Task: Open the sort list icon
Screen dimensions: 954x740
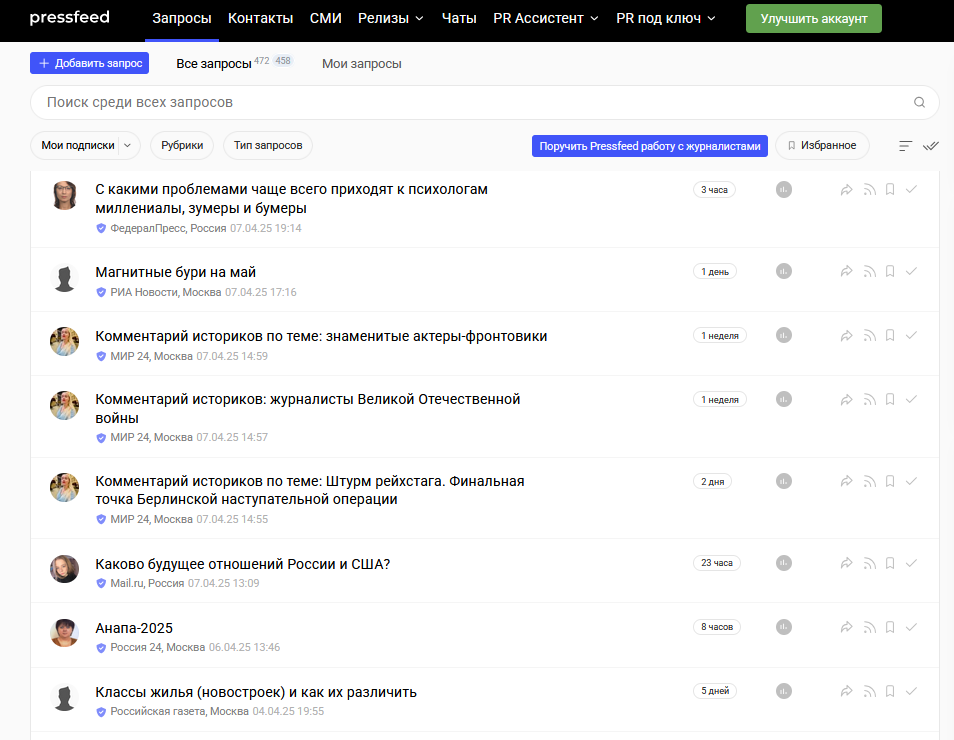Action: point(905,146)
